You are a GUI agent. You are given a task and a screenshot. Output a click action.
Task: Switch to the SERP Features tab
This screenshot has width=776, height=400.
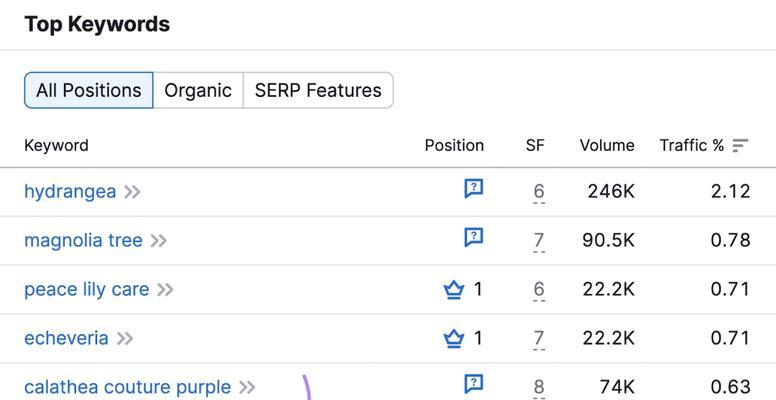point(318,90)
